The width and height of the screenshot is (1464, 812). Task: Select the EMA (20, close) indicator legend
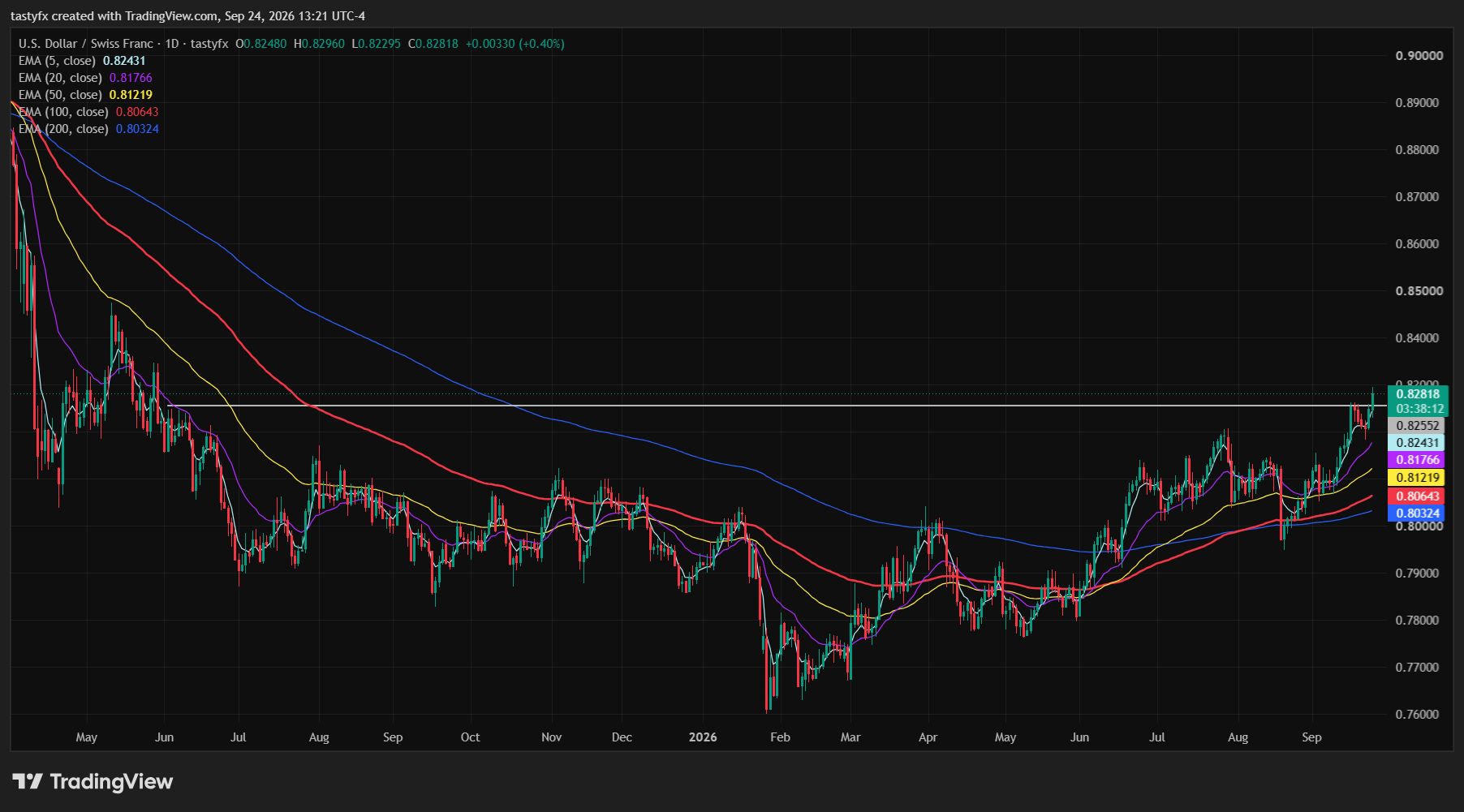(85, 78)
